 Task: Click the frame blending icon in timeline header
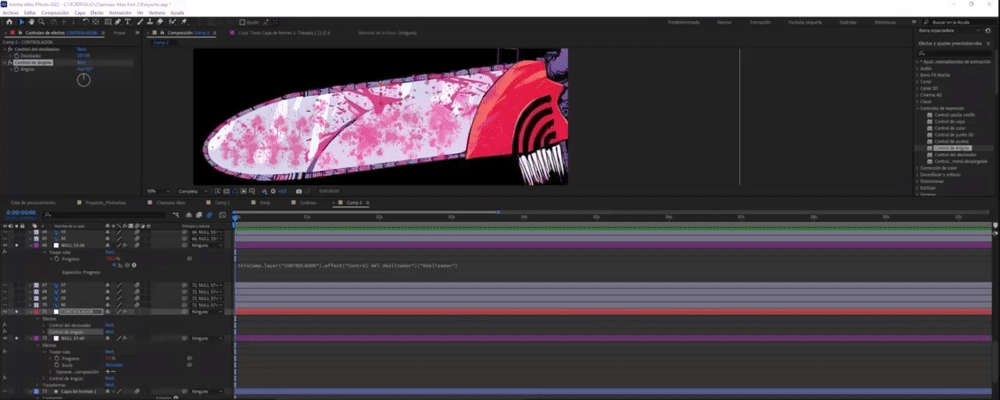pyautogui.click(x=199, y=215)
